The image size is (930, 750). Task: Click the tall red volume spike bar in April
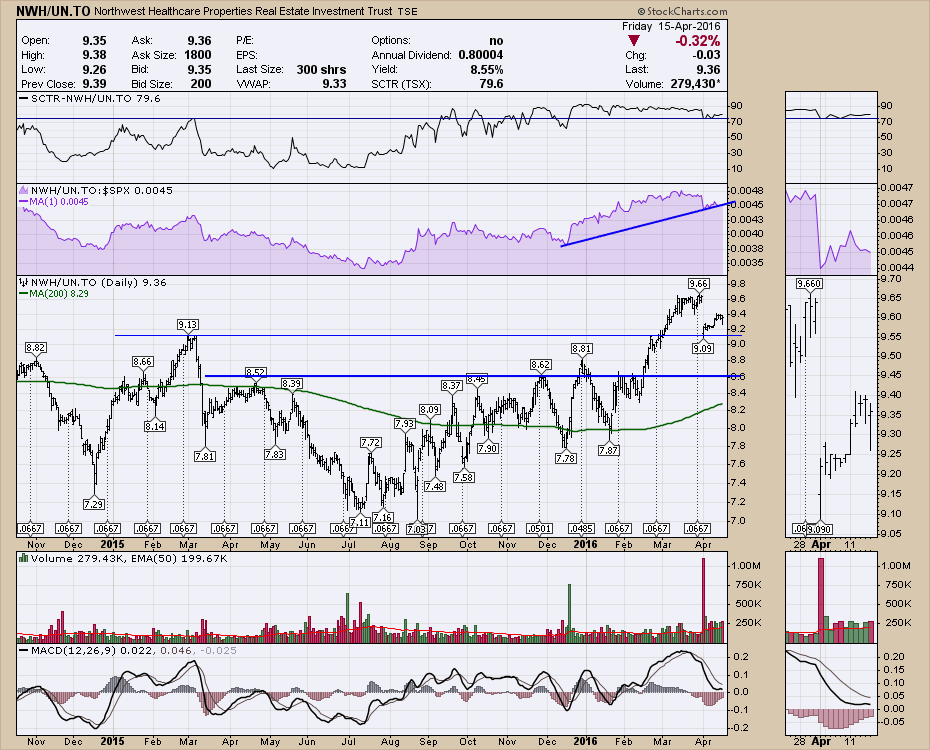(x=703, y=600)
